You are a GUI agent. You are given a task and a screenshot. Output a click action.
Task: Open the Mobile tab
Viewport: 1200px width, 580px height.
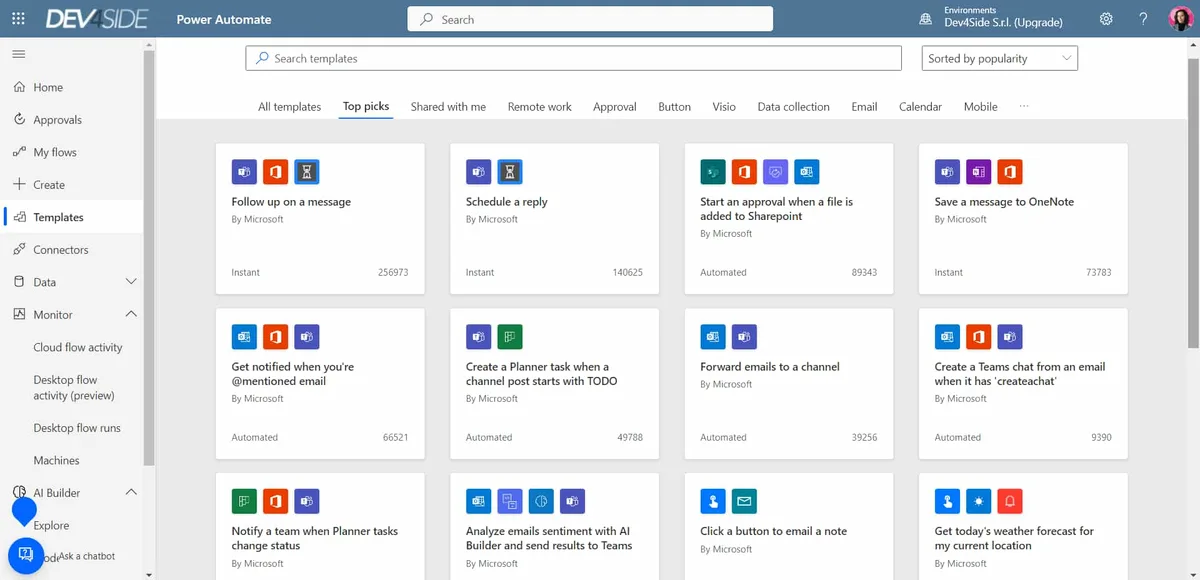(x=981, y=106)
